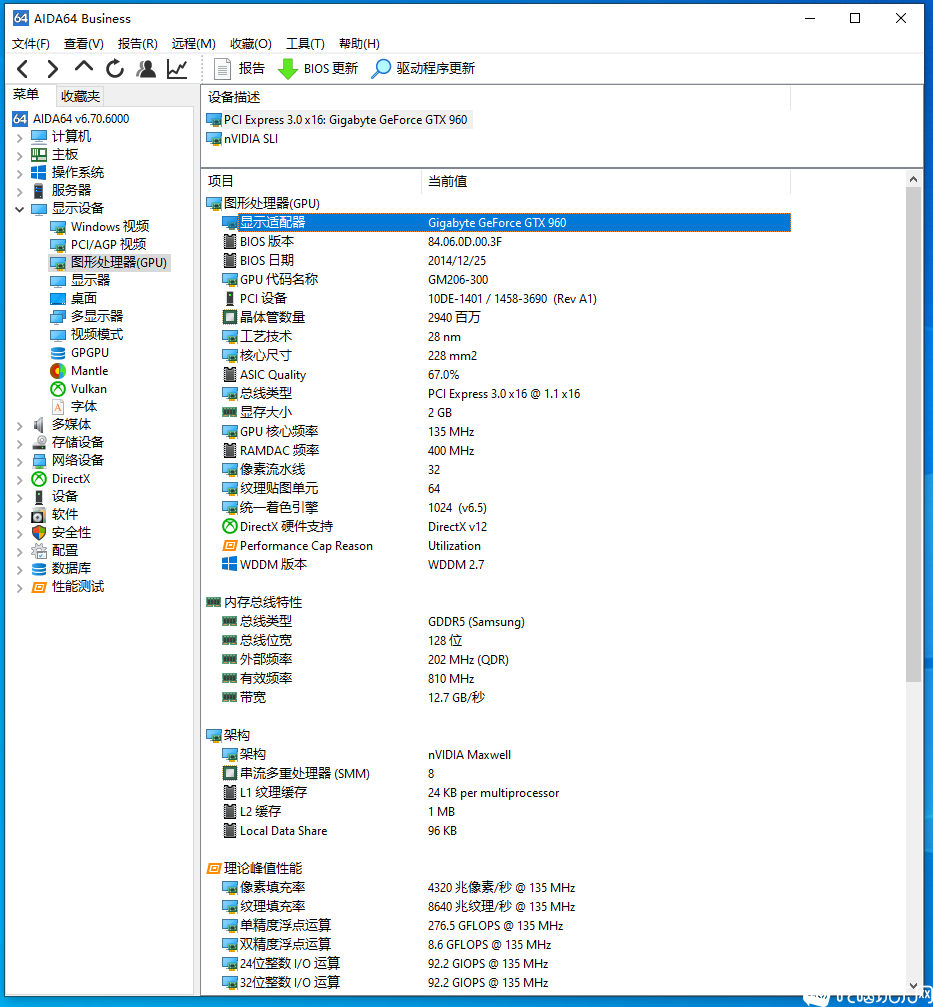Open the graph chart toolbar icon
This screenshot has width=933, height=1007.
(x=177, y=69)
